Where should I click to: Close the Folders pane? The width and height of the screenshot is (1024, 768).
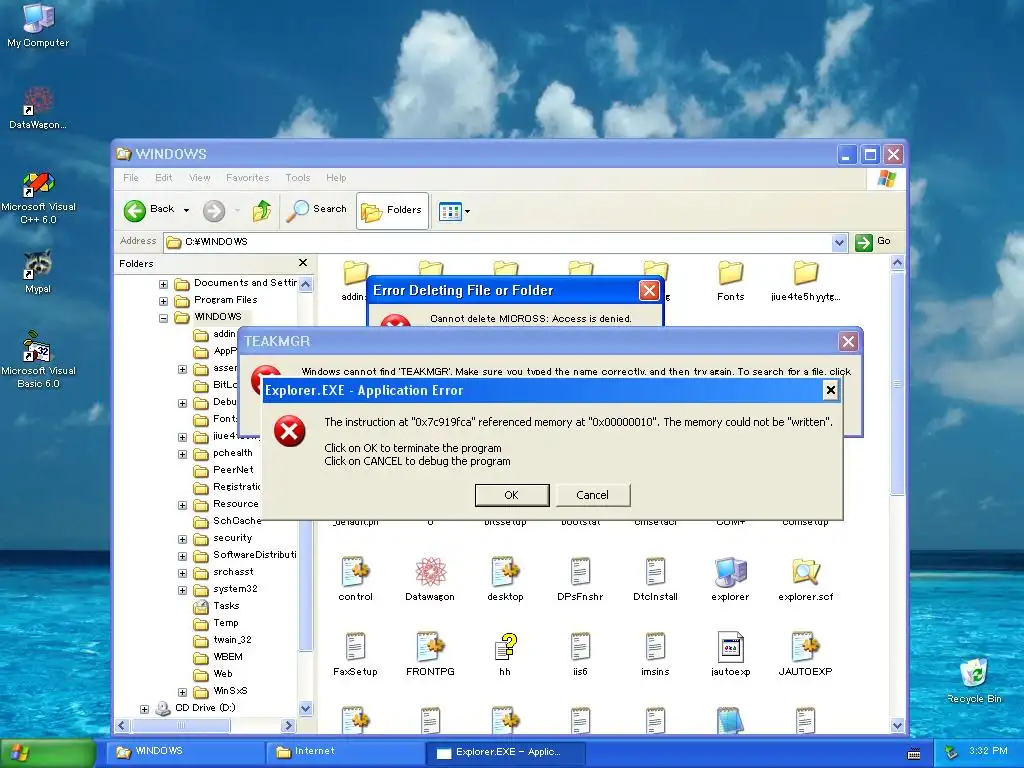[303, 263]
